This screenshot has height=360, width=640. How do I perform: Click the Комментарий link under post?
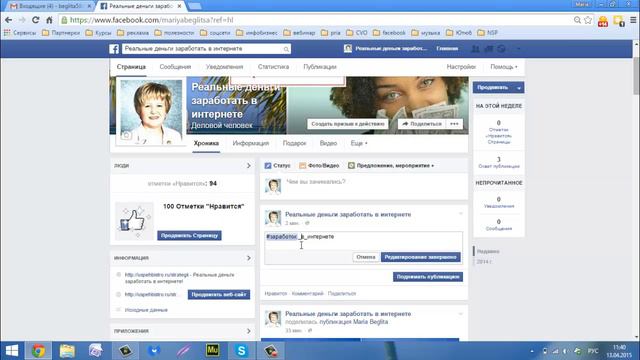[307, 293]
